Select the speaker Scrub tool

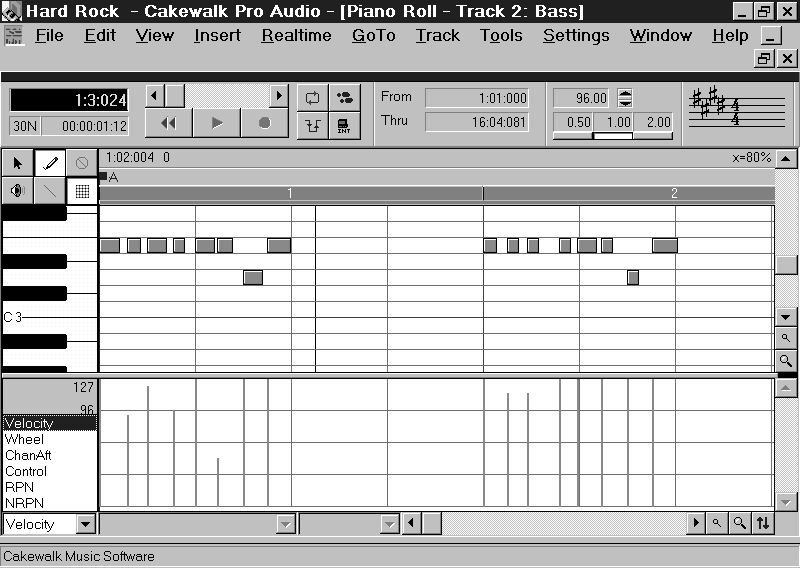[x=18, y=191]
